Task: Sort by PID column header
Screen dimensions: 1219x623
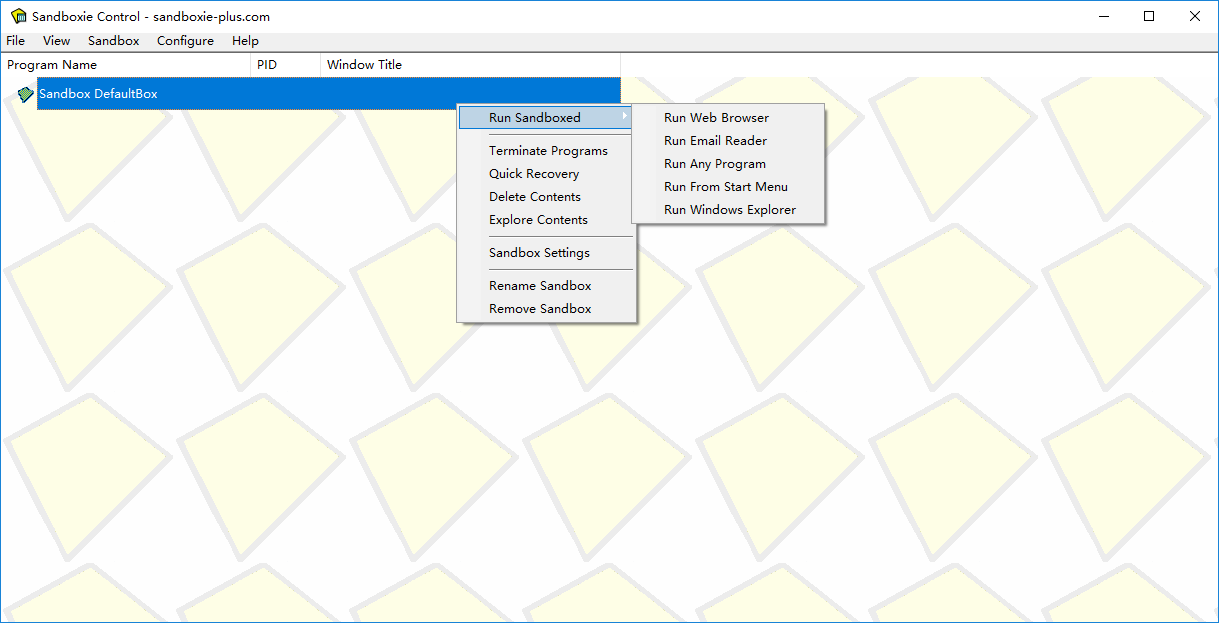Action: point(286,65)
